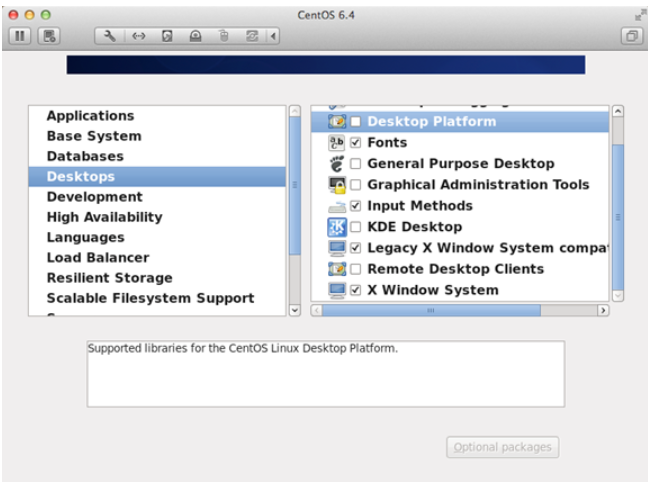Click the Input Methods keyboard icon
Image resolution: width=648 pixels, height=482 pixels.
pyautogui.click(x=337, y=206)
